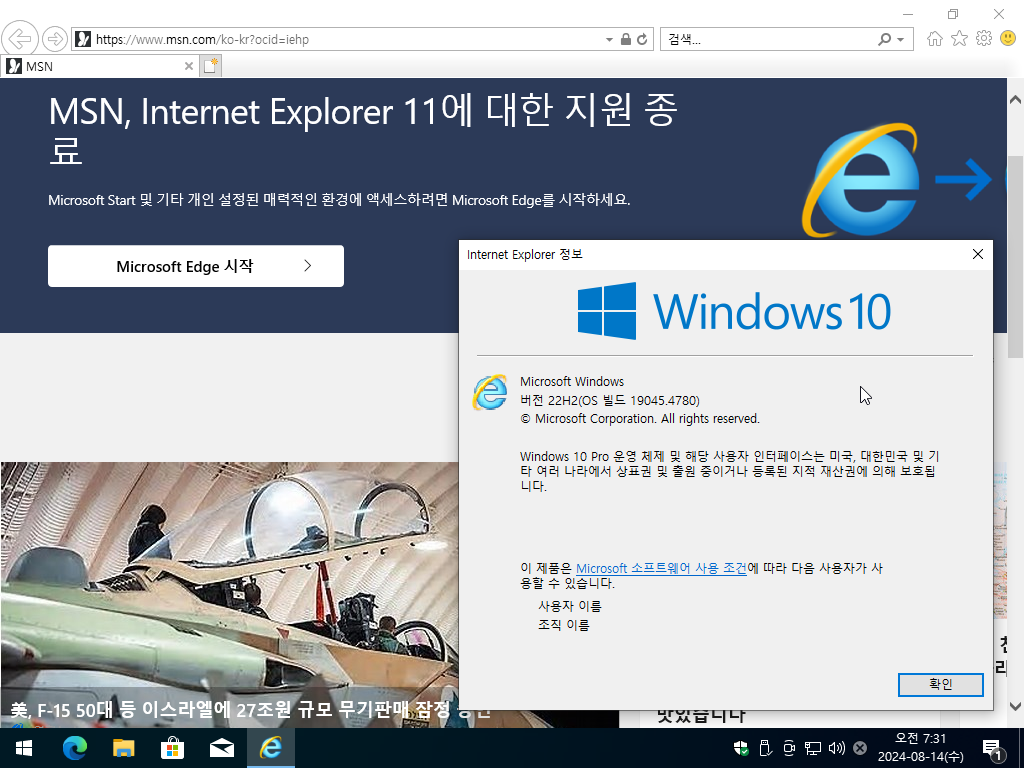Click the chevron on the Edge 시작 button

[x=308, y=266]
